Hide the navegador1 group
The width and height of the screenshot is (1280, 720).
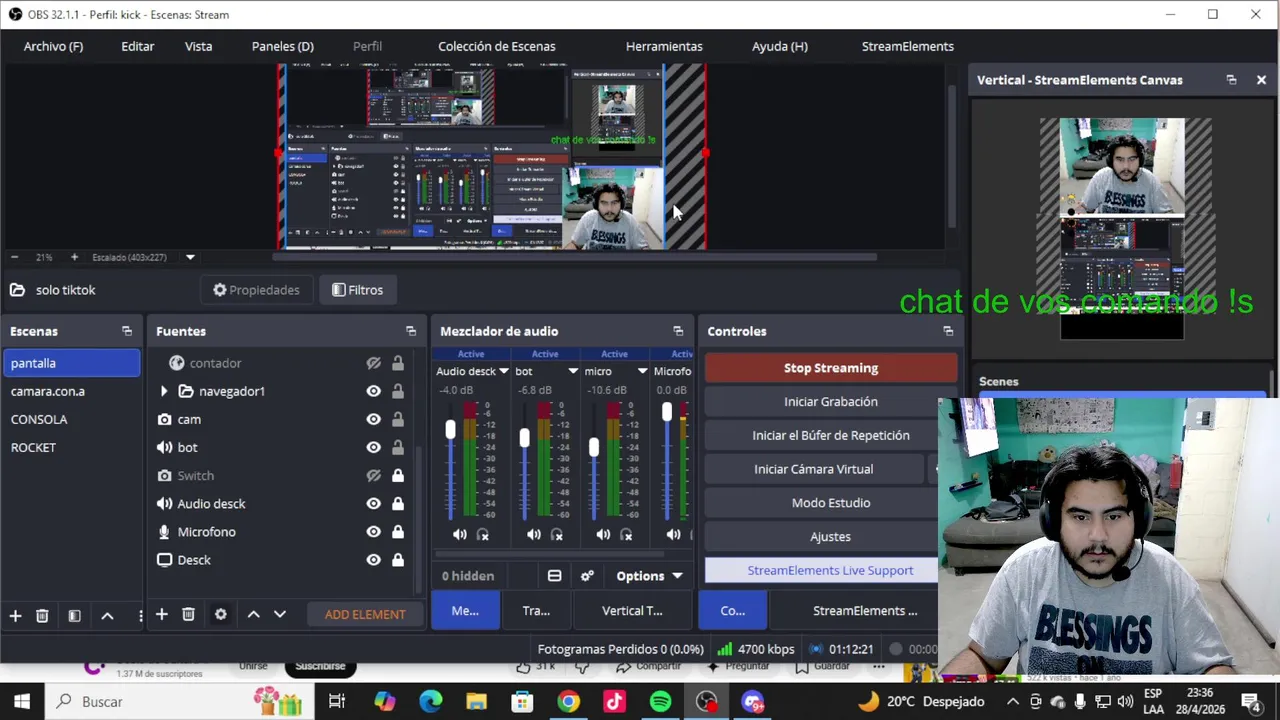click(373, 391)
